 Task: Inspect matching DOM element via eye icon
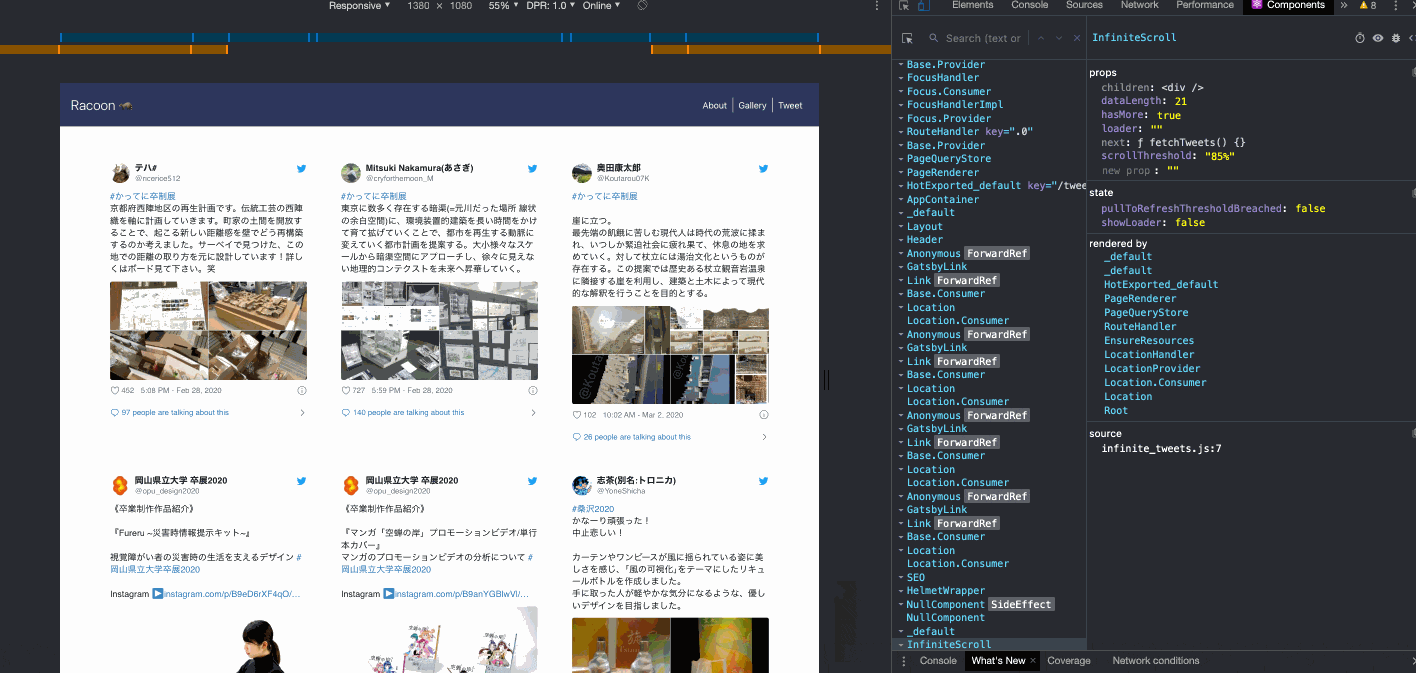[x=1378, y=38]
